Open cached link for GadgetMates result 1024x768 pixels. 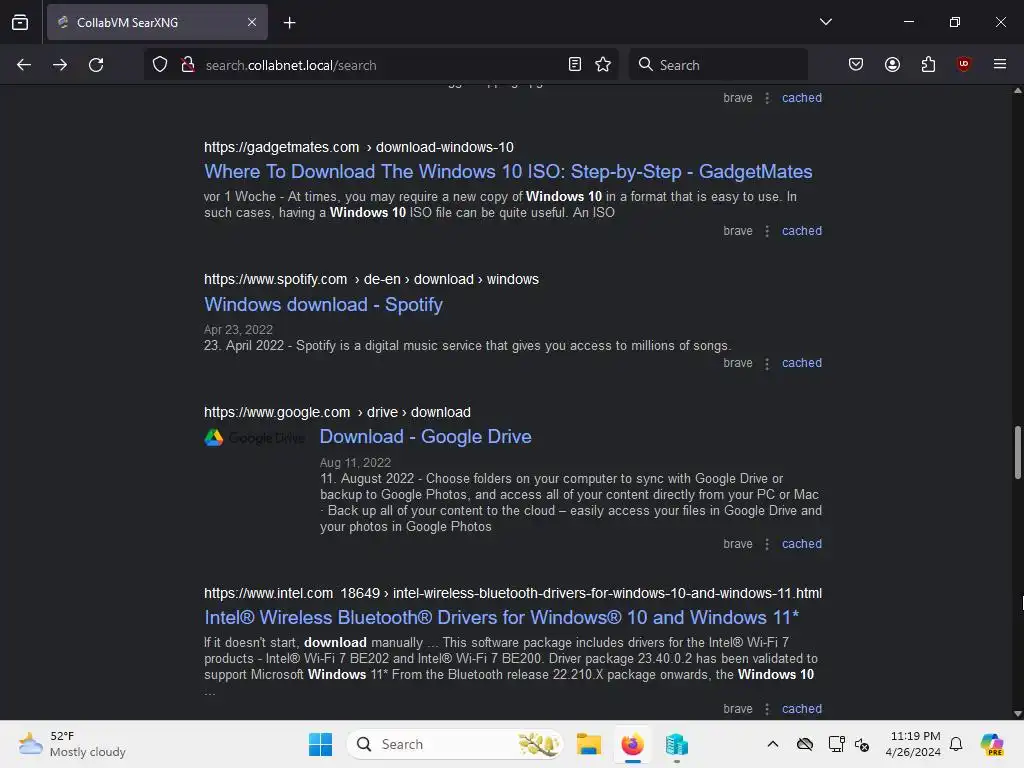(802, 231)
